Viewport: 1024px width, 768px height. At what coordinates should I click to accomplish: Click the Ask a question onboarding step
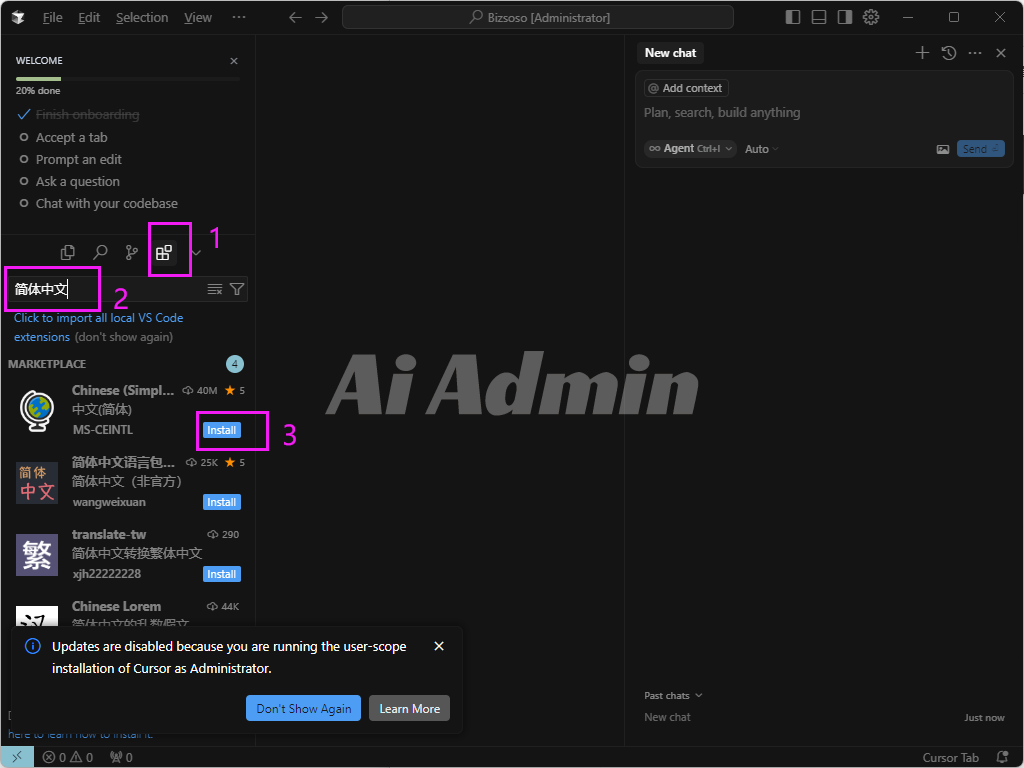[77, 182]
